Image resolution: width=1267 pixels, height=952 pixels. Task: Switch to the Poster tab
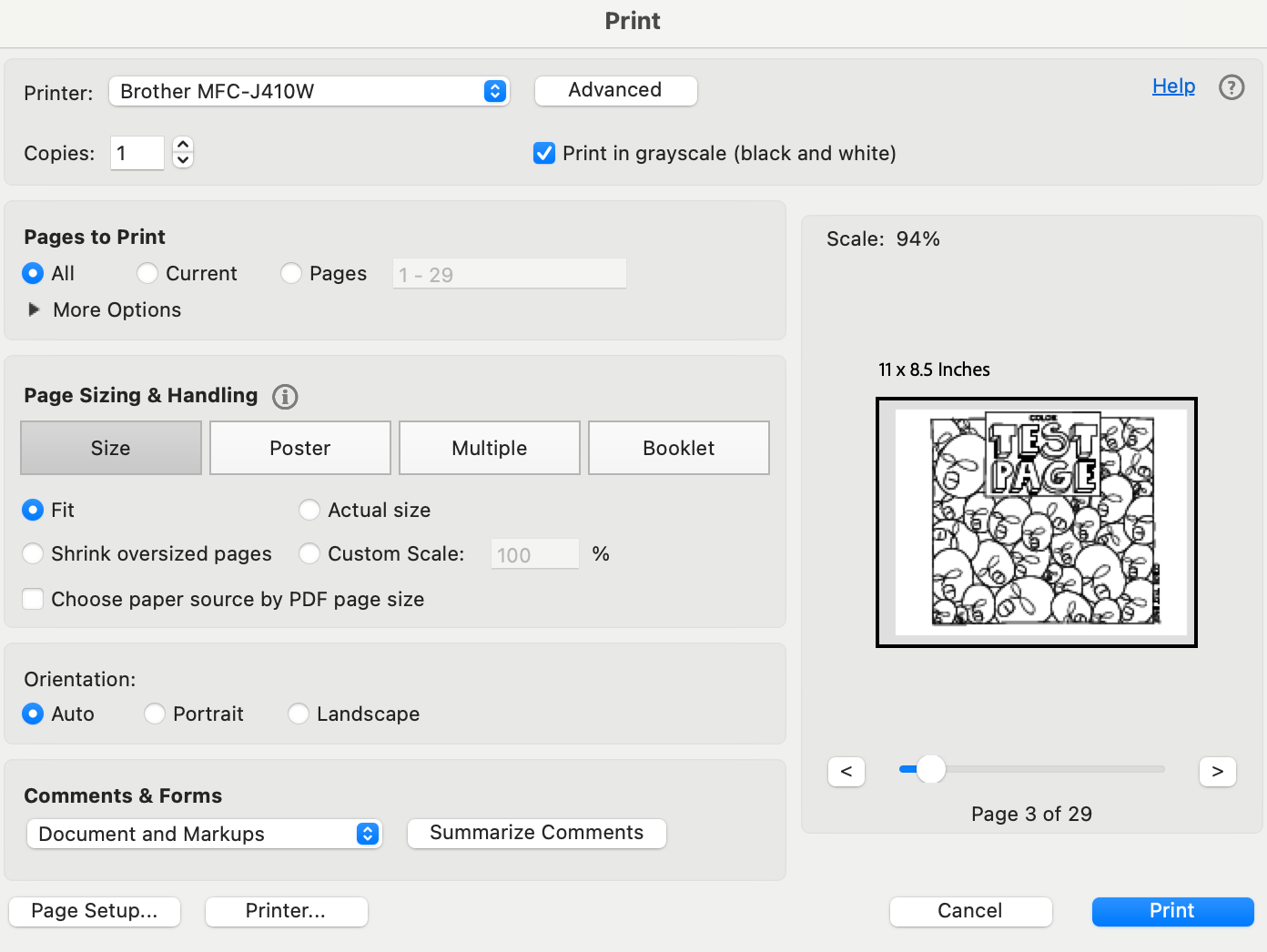pos(299,448)
